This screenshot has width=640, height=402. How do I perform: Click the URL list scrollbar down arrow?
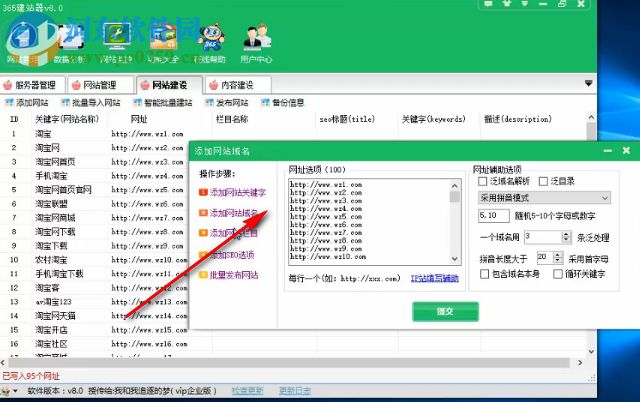(x=455, y=259)
